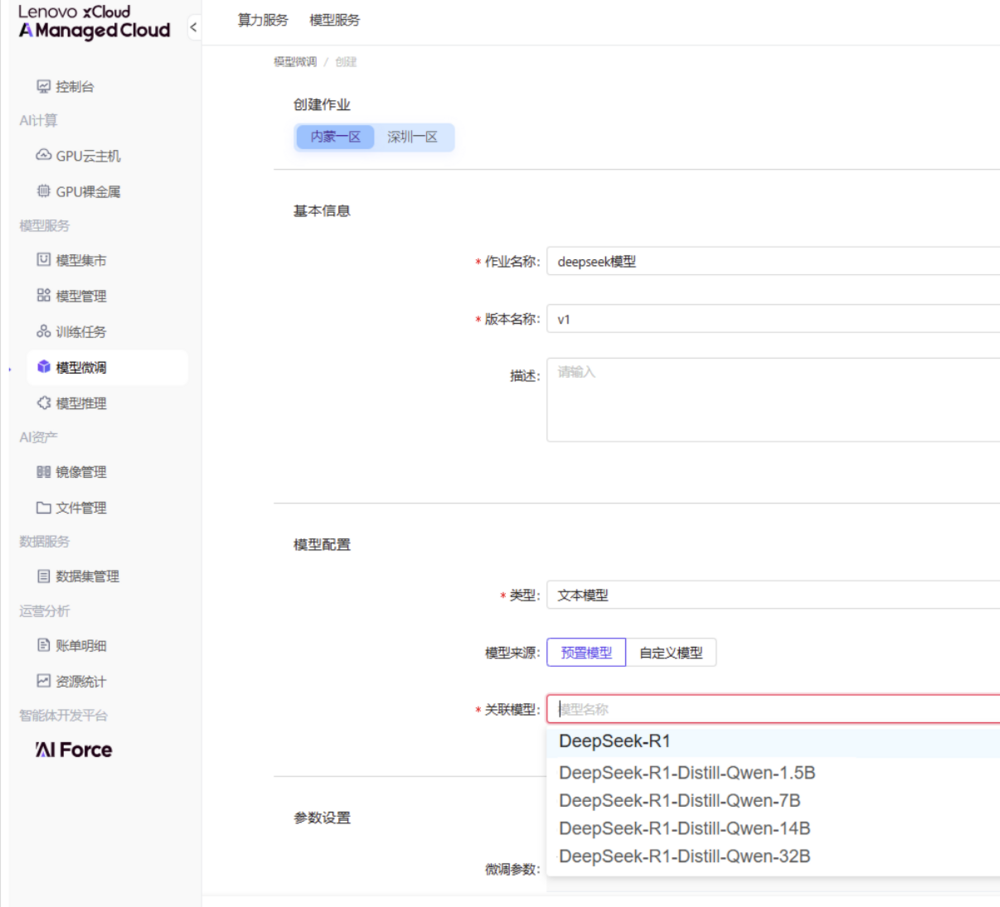Viewport: 1000px width, 907px height.
Task: Click the 作业名称 input field
Action: (x=773, y=261)
